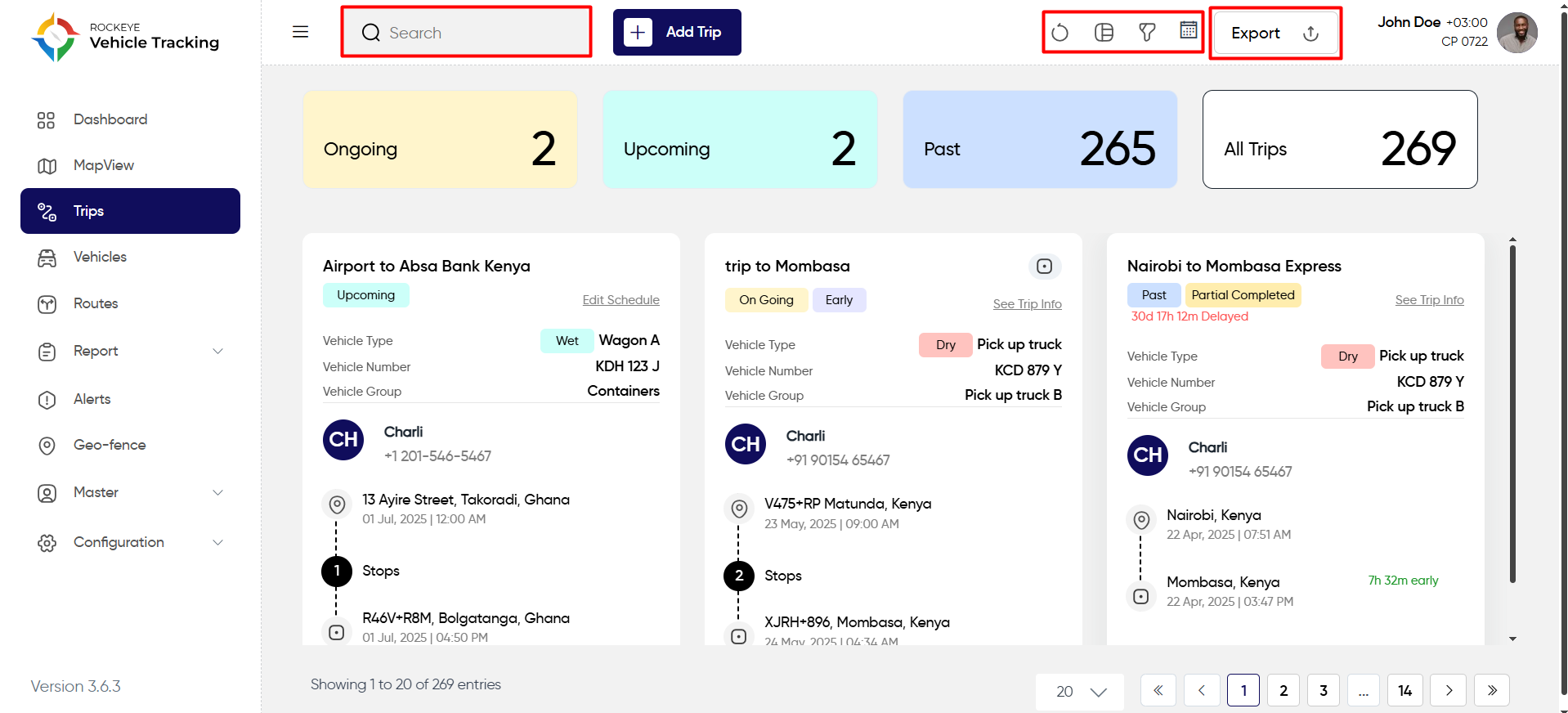Image resolution: width=1568 pixels, height=713 pixels.
Task: Click the Alerts warning icon
Action: pos(47,400)
